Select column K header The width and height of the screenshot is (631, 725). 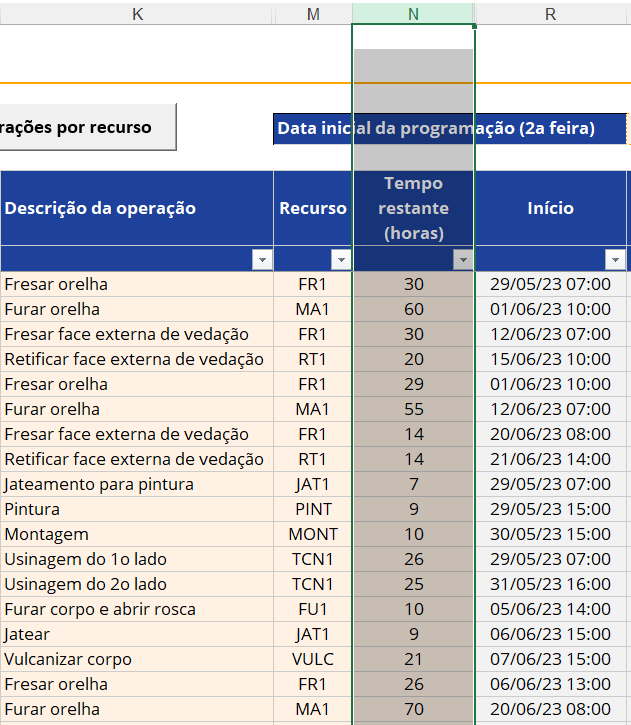pyautogui.click(x=137, y=13)
